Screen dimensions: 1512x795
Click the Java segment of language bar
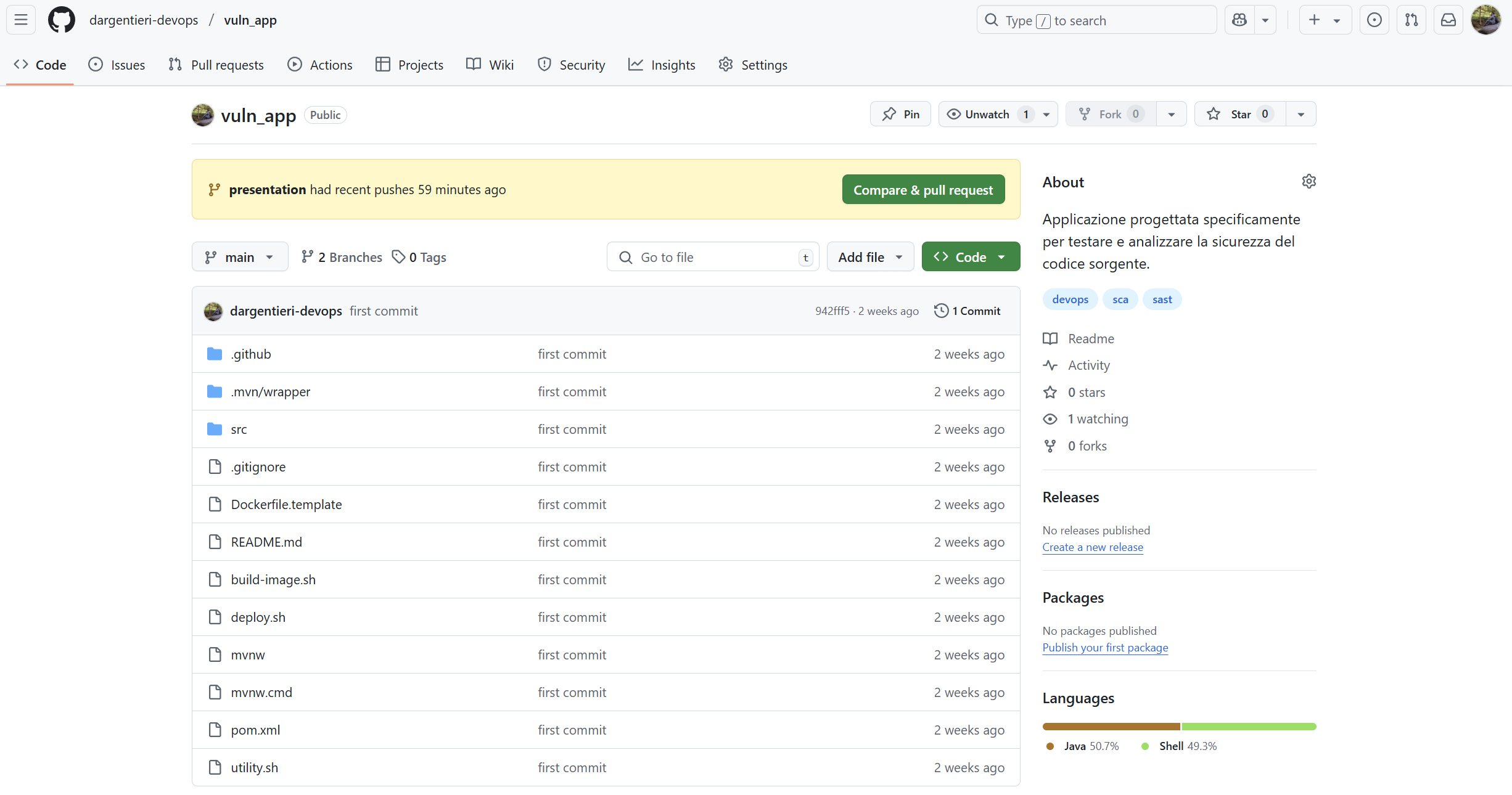coord(1111,727)
